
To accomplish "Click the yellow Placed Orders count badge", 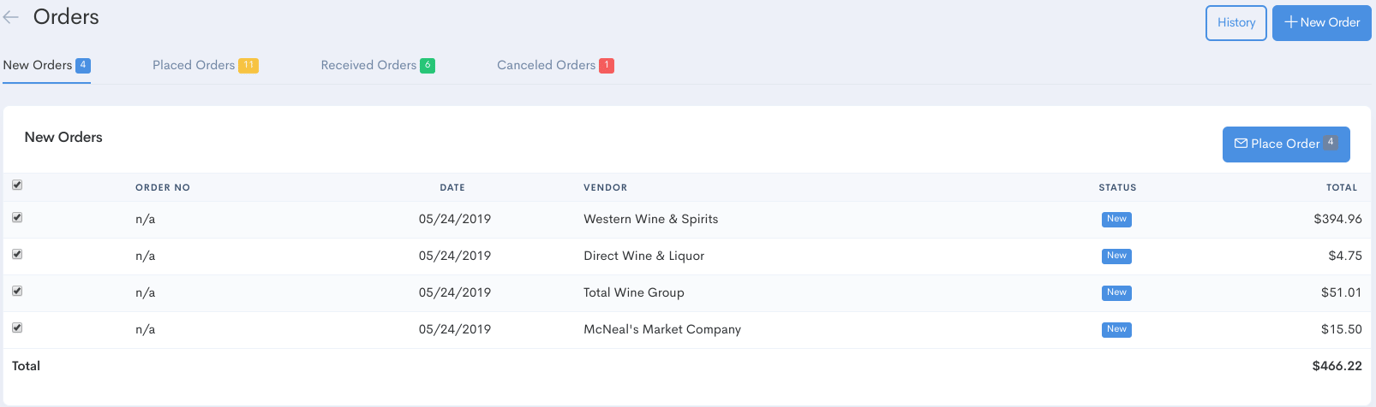I will (248, 66).
